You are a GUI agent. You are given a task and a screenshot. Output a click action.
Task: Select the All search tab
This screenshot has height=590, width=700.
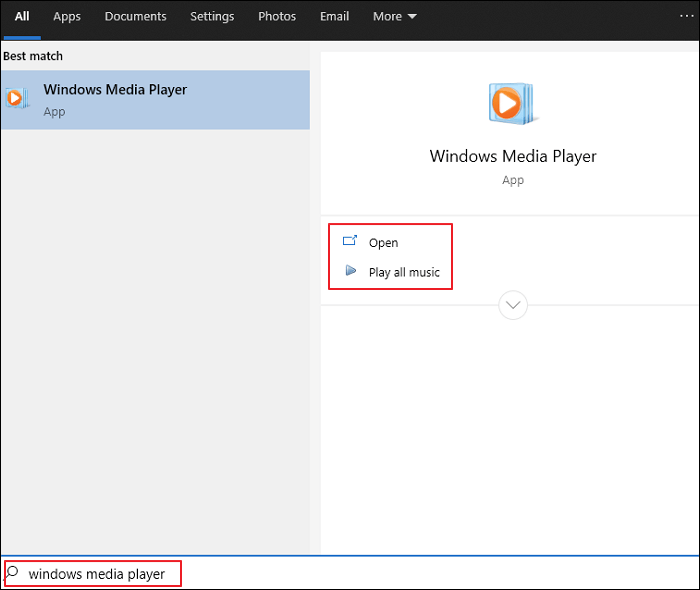point(22,17)
